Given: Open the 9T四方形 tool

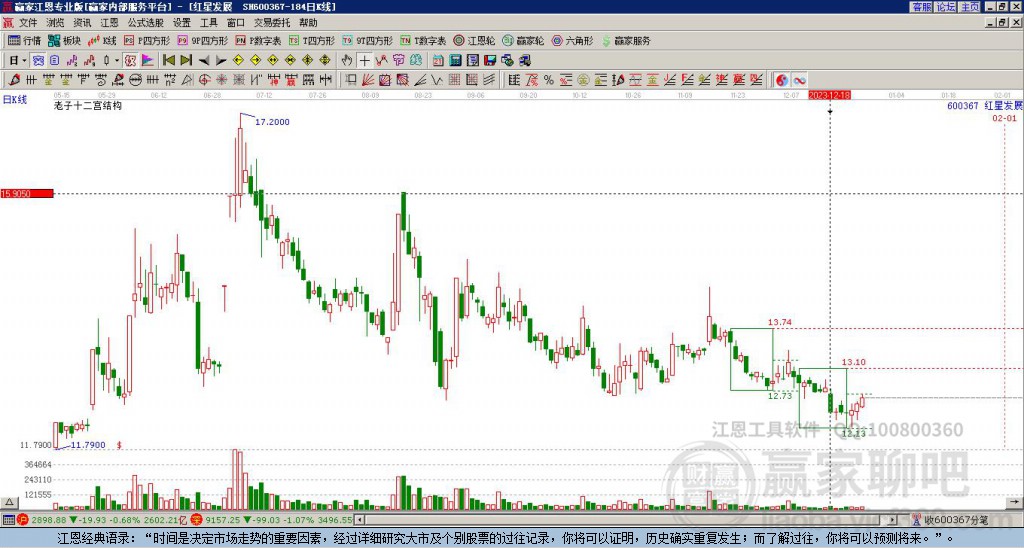Looking at the screenshot, I should (x=368, y=40).
